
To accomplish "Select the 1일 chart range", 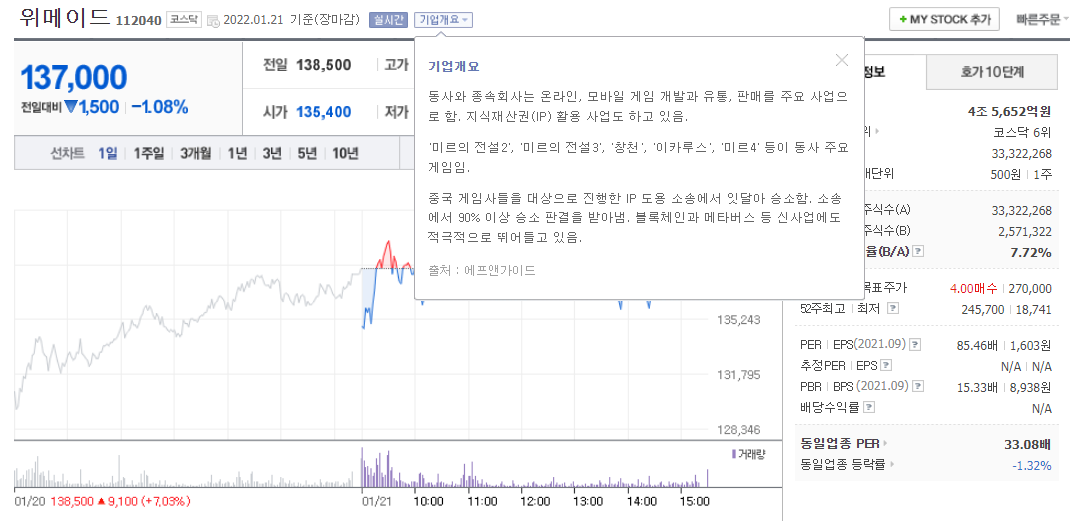I will pos(107,153).
